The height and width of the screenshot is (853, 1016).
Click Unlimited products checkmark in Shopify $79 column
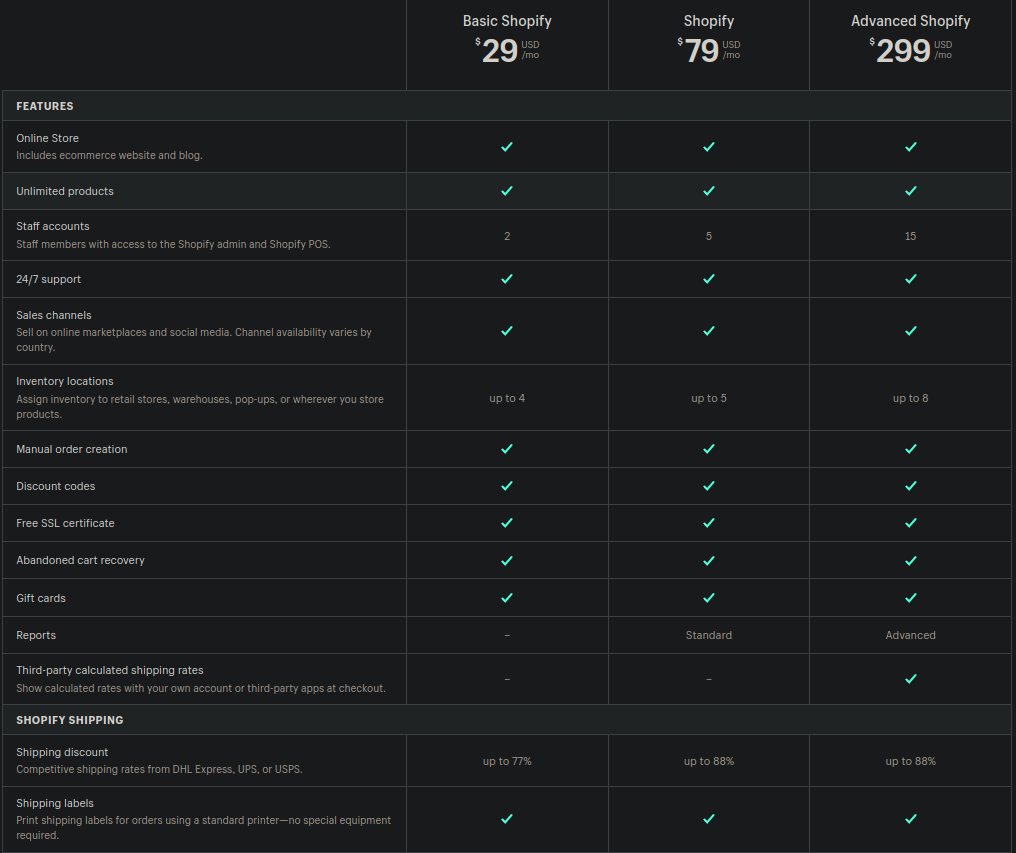709,191
